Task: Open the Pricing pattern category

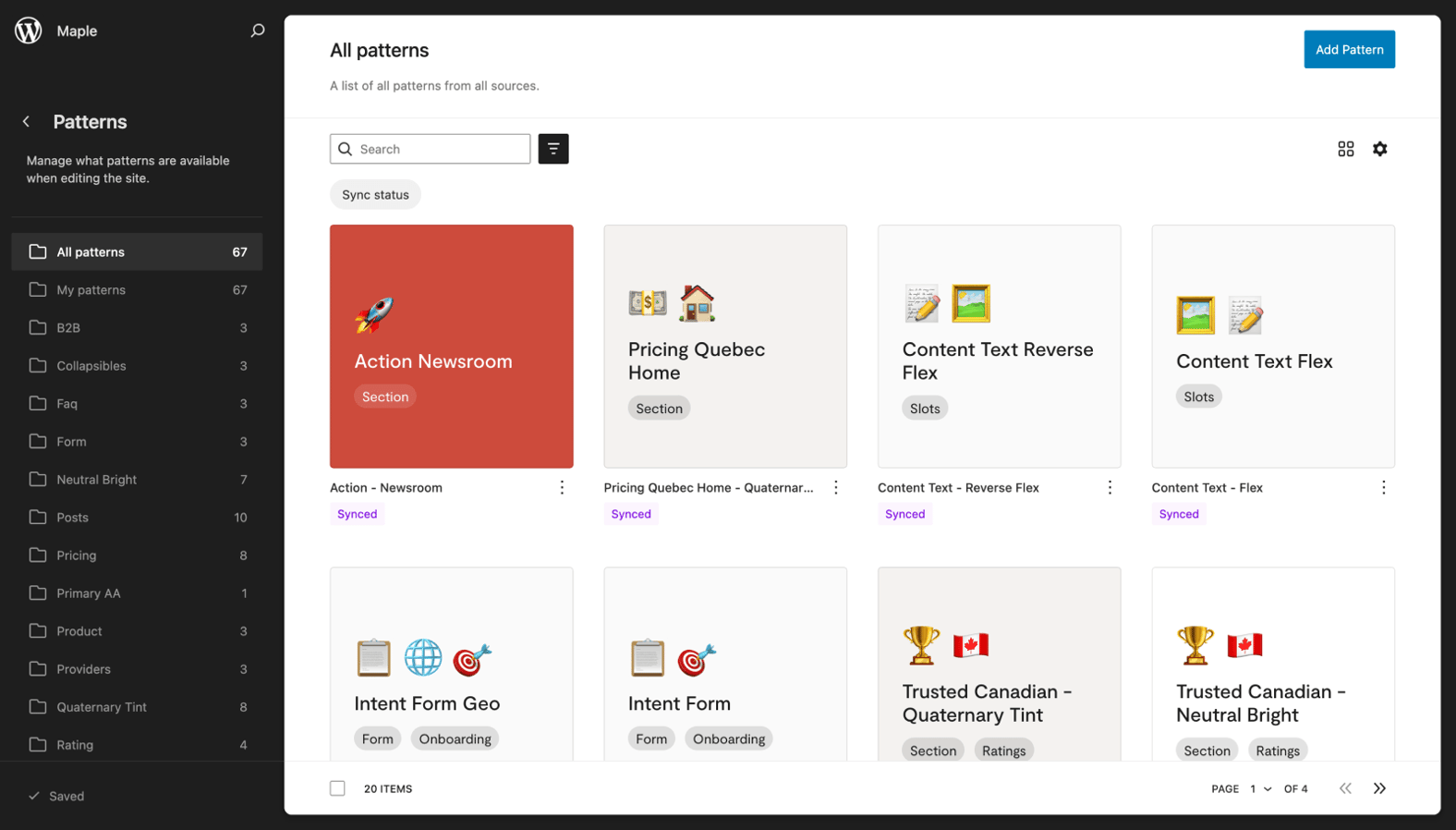Action: [137, 555]
